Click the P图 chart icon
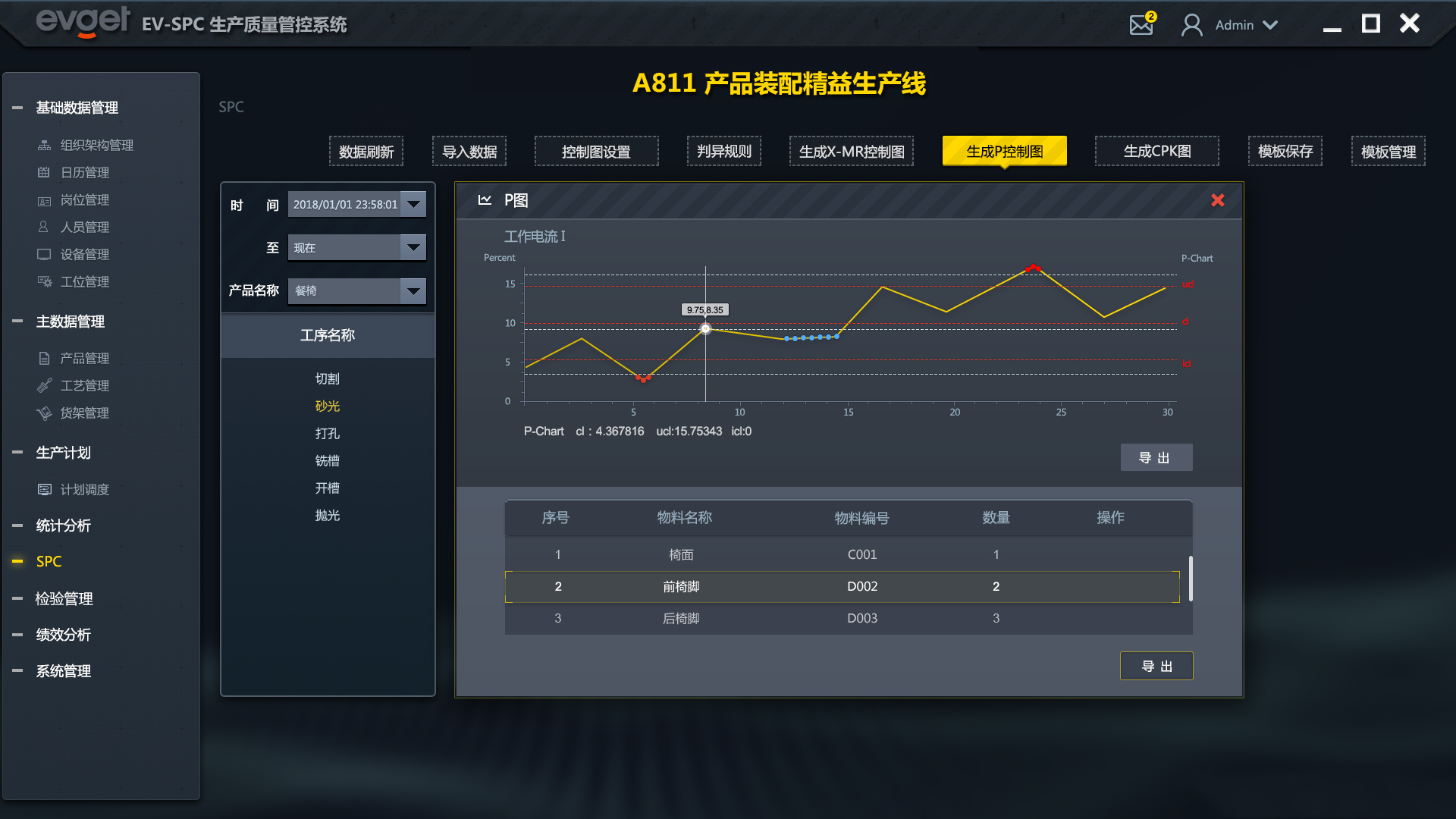1456x819 pixels. [485, 200]
